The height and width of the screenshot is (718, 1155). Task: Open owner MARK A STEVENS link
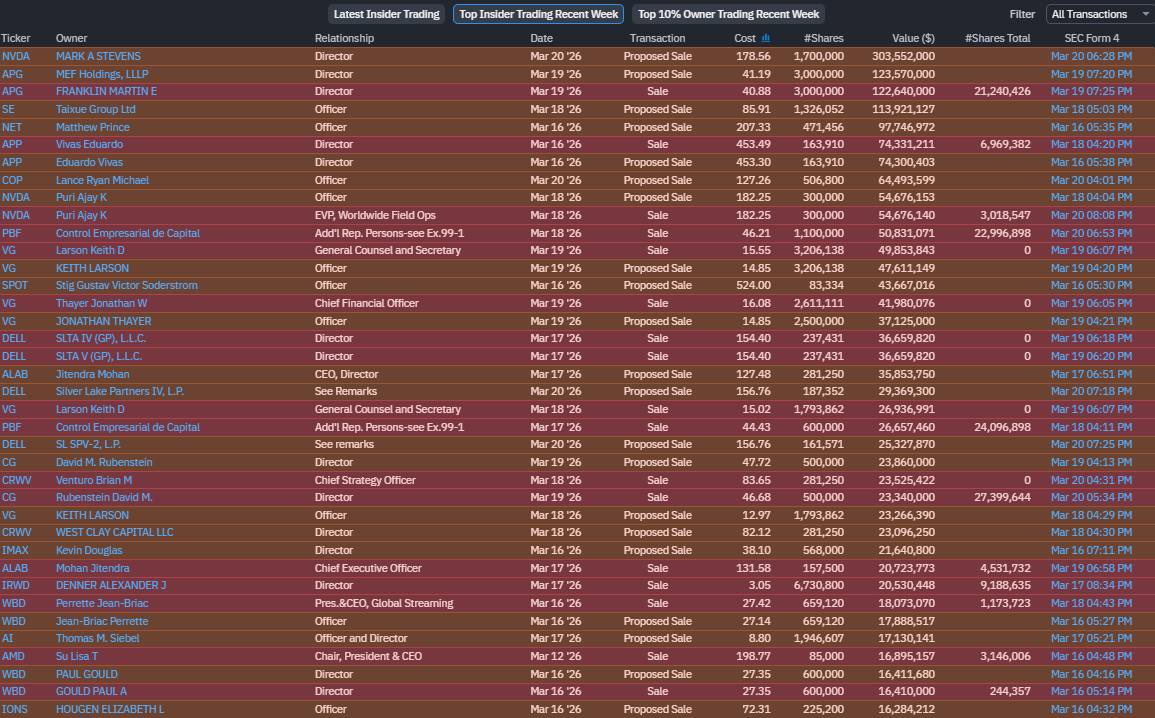(98, 56)
